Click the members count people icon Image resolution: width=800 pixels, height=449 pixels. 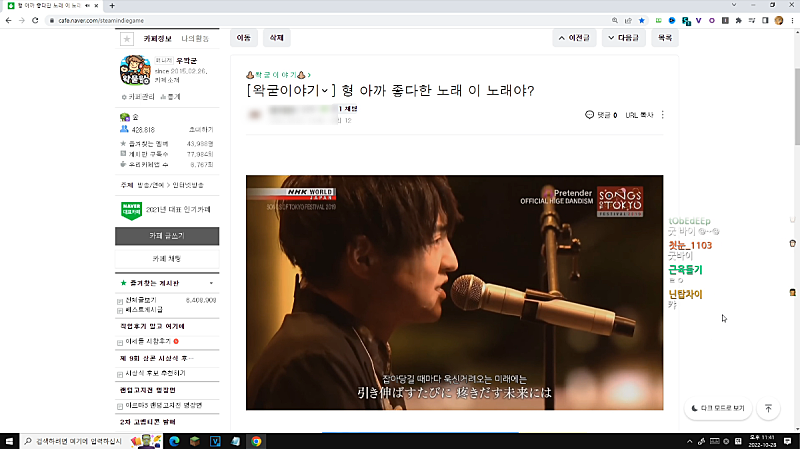tap(124, 129)
